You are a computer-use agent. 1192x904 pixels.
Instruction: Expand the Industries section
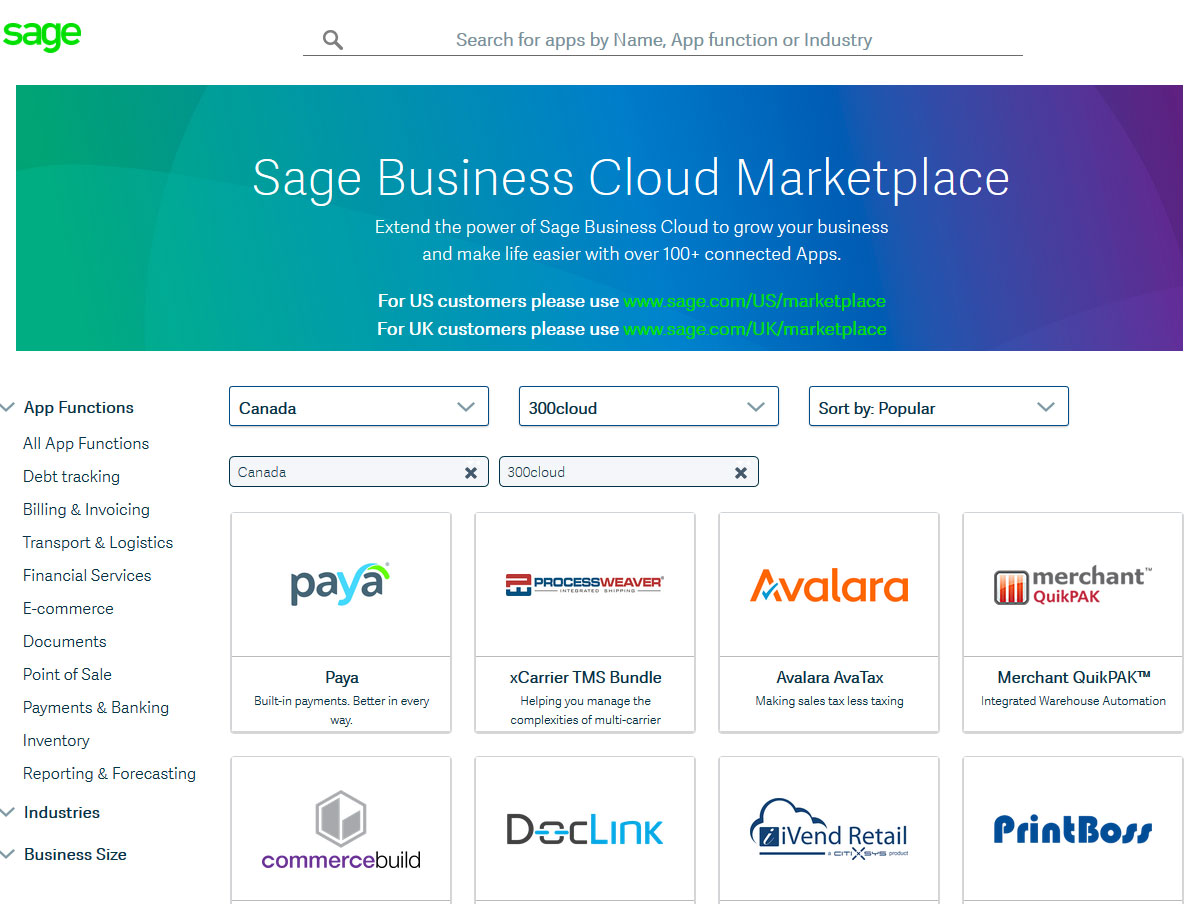click(x=61, y=812)
